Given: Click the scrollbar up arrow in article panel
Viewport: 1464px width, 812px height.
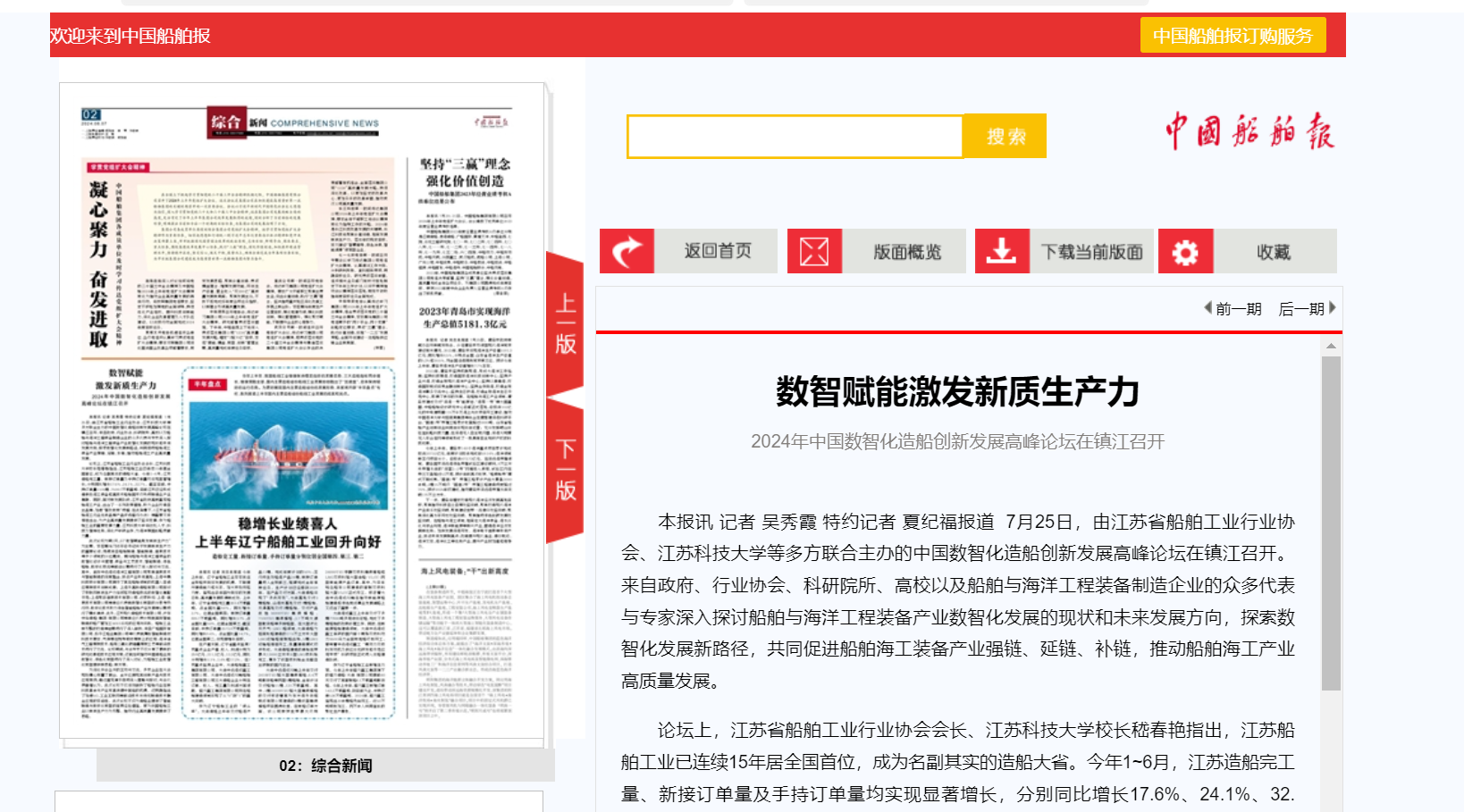Looking at the screenshot, I should click(1331, 346).
